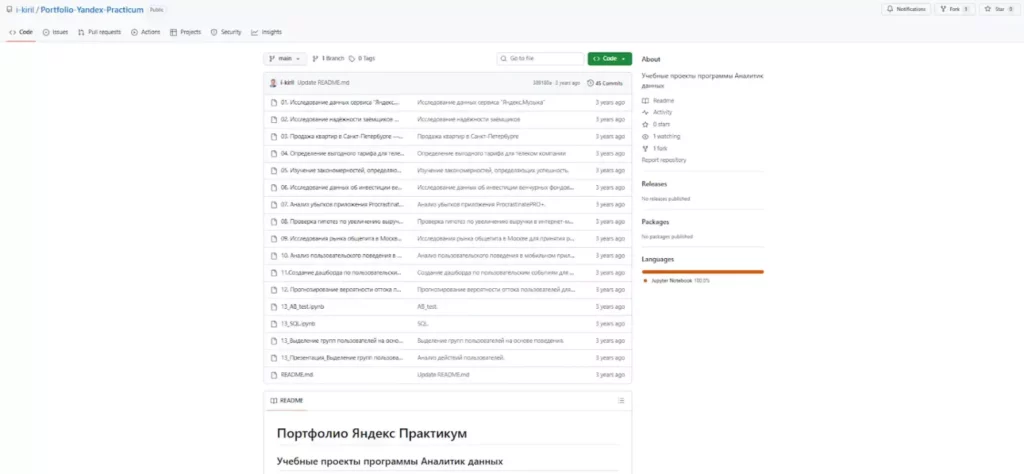Viewport: 1024px width, 474px height.
Task: Open file '04. Определение выгодного тарифа для теле...'
Action: 343,153
